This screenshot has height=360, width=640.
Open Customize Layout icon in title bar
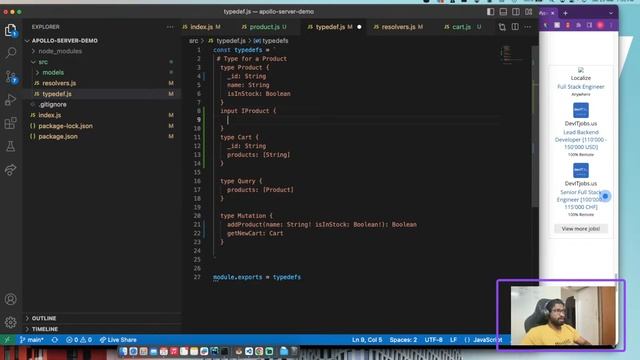click(529, 12)
